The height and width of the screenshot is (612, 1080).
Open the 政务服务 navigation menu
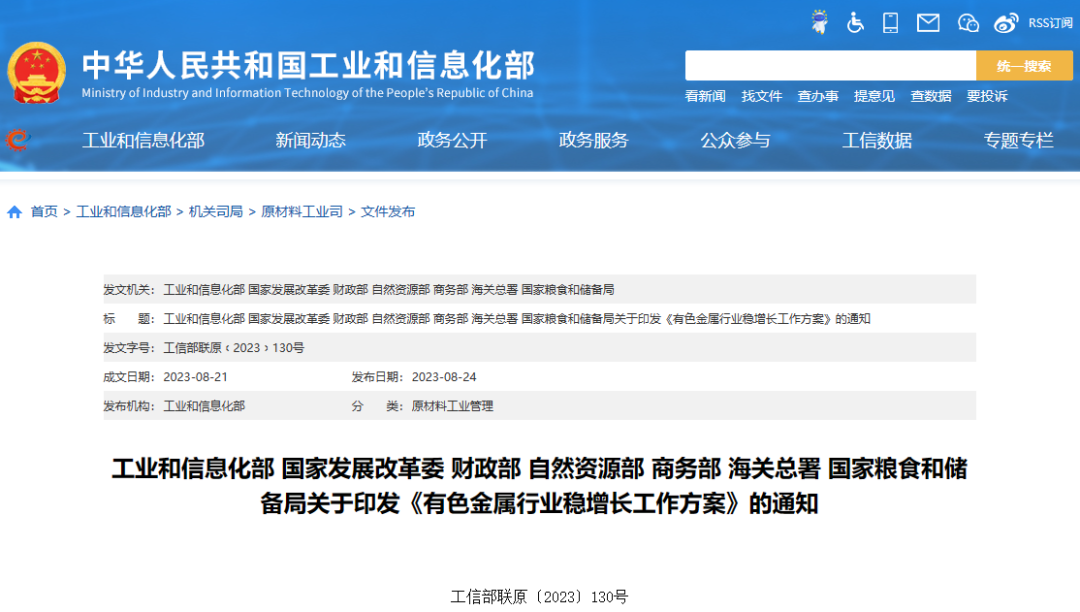click(x=594, y=140)
